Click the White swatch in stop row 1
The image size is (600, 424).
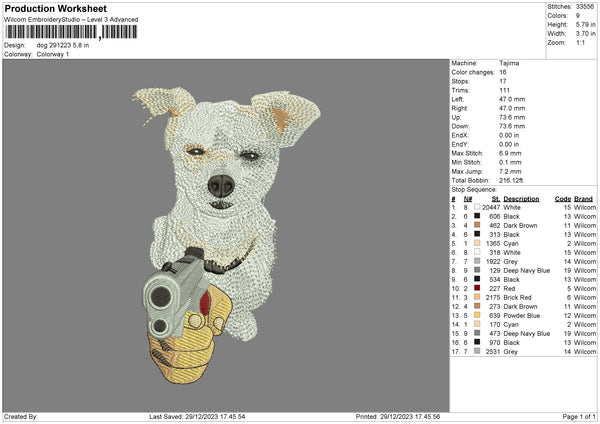coord(477,207)
